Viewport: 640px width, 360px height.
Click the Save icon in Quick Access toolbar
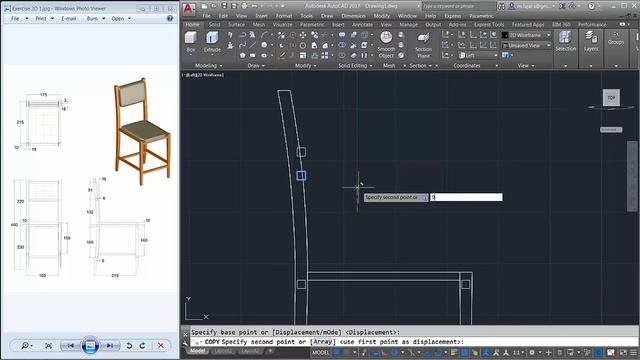(224, 6)
